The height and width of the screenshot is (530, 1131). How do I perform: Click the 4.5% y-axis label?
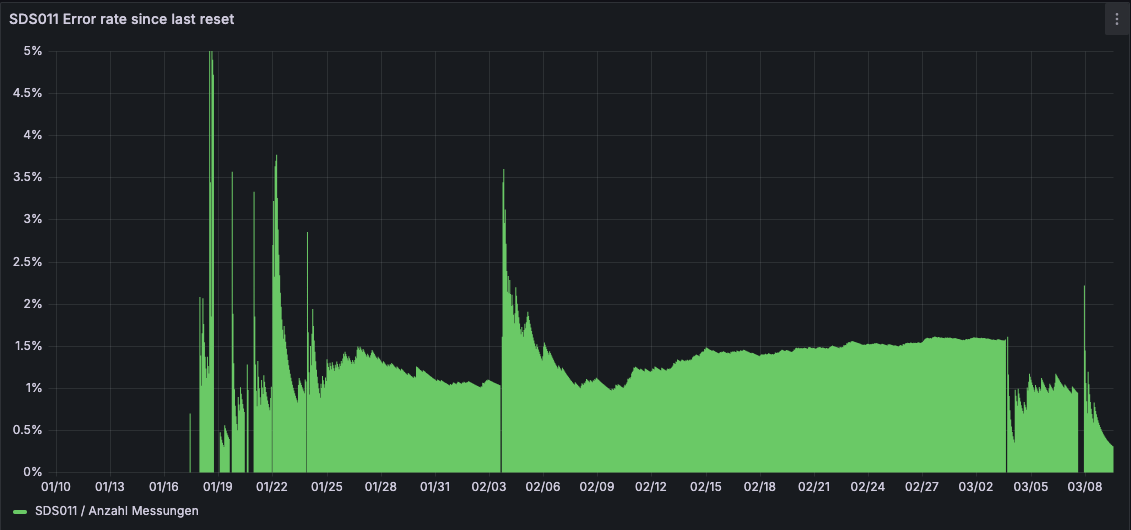coord(29,93)
